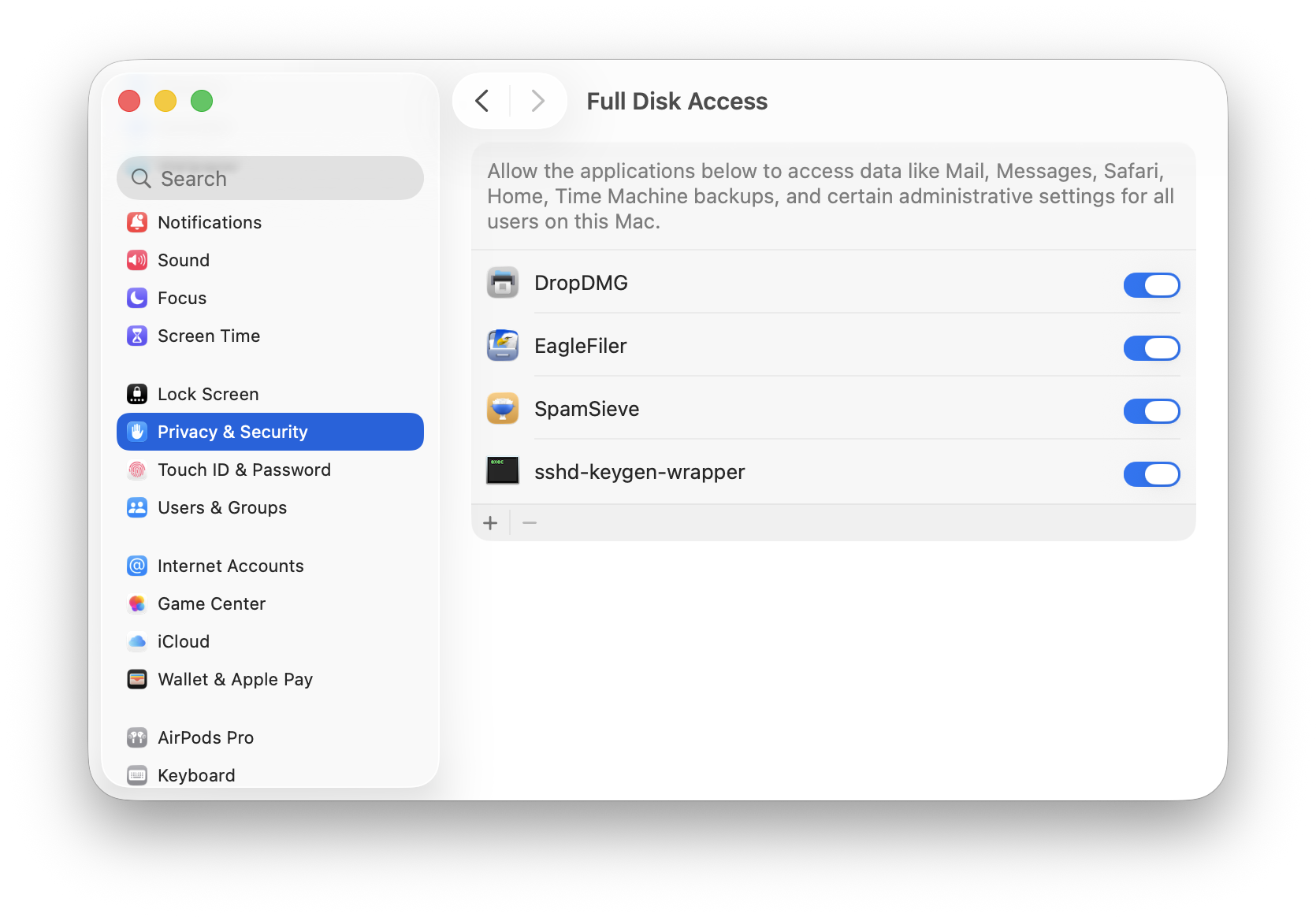Click the forward navigation chevron
The height and width of the screenshot is (917, 1316).
(x=537, y=101)
